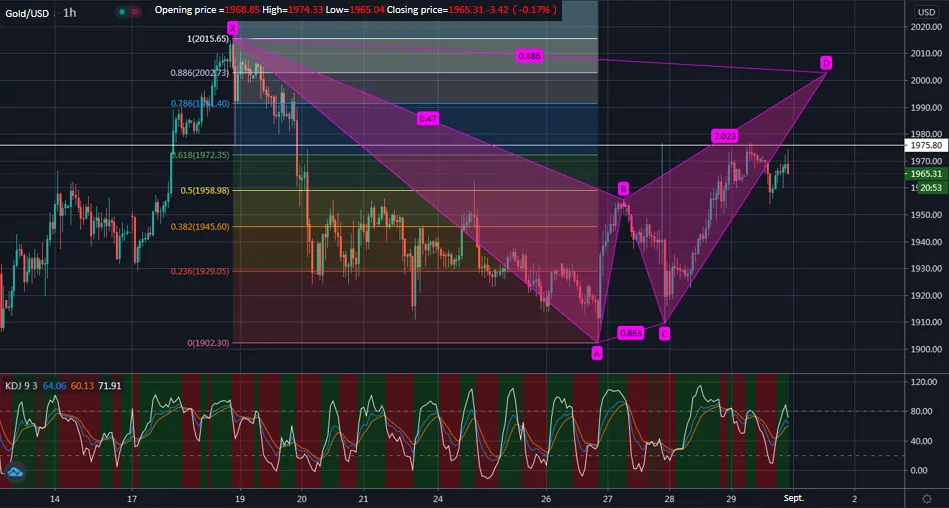
Task: Click the current price tag 1965.31
Action: point(926,174)
